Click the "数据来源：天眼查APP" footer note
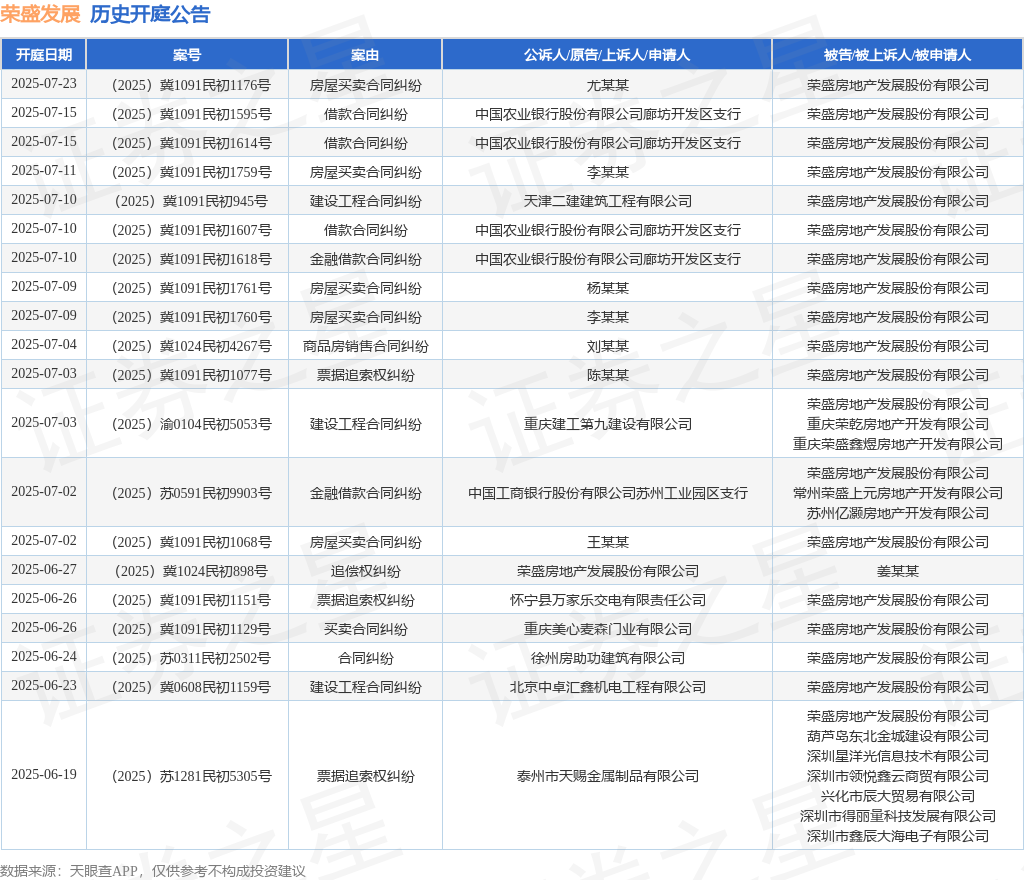Image resolution: width=1024 pixels, height=880 pixels. point(69,871)
